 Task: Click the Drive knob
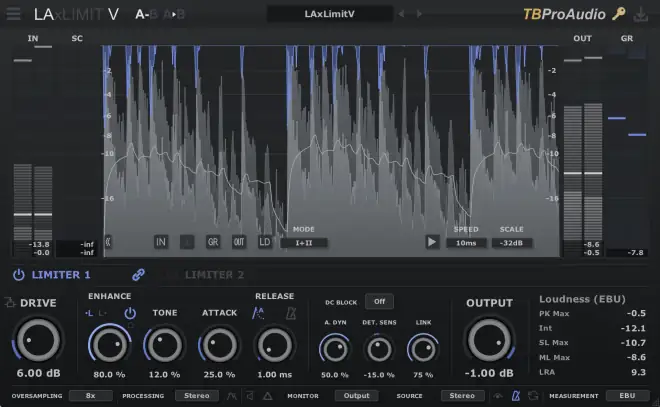[38, 340]
